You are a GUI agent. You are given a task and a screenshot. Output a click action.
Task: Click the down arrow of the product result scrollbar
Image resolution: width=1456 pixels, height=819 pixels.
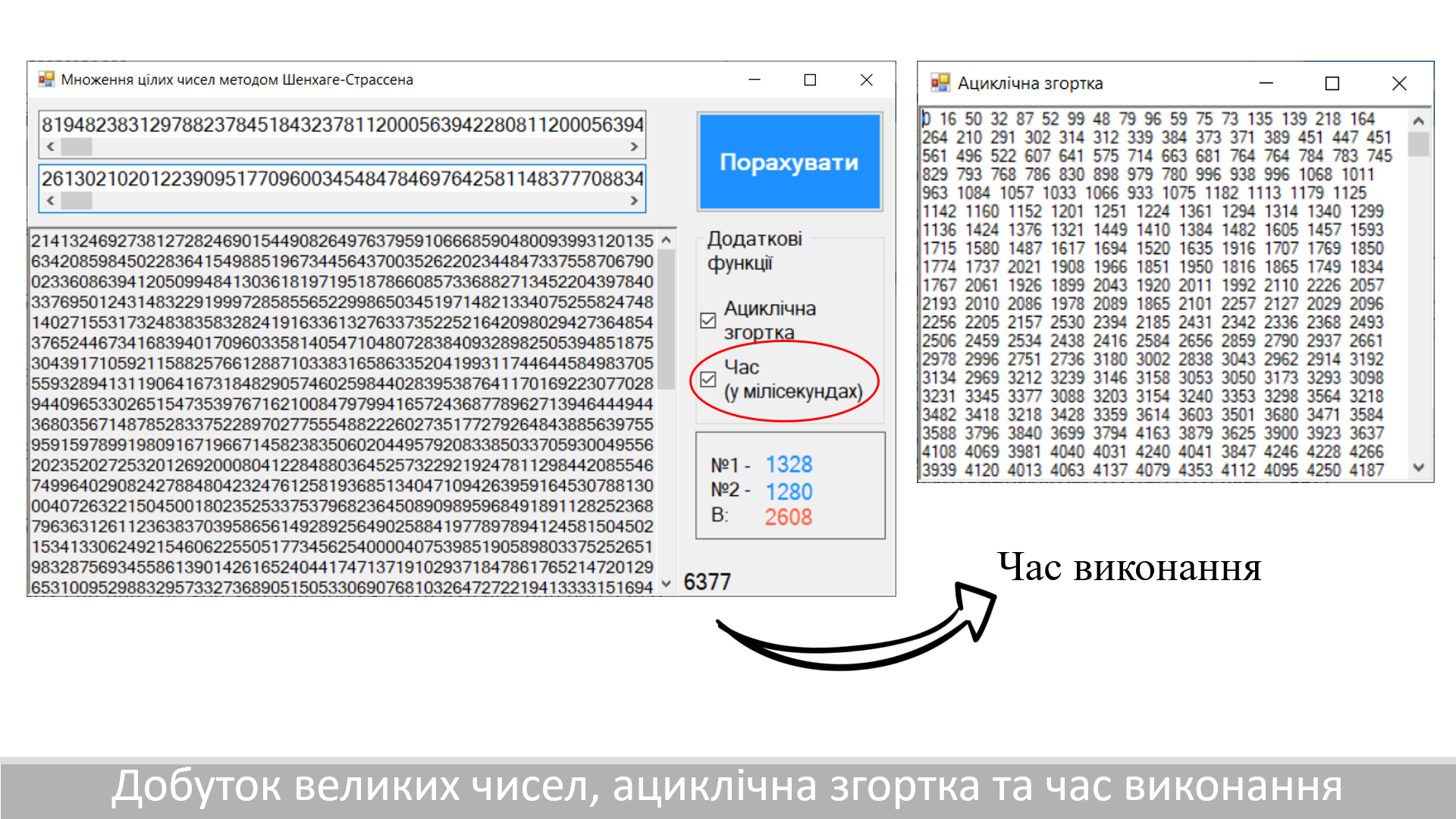pyautogui.click(x=666, y=581)
